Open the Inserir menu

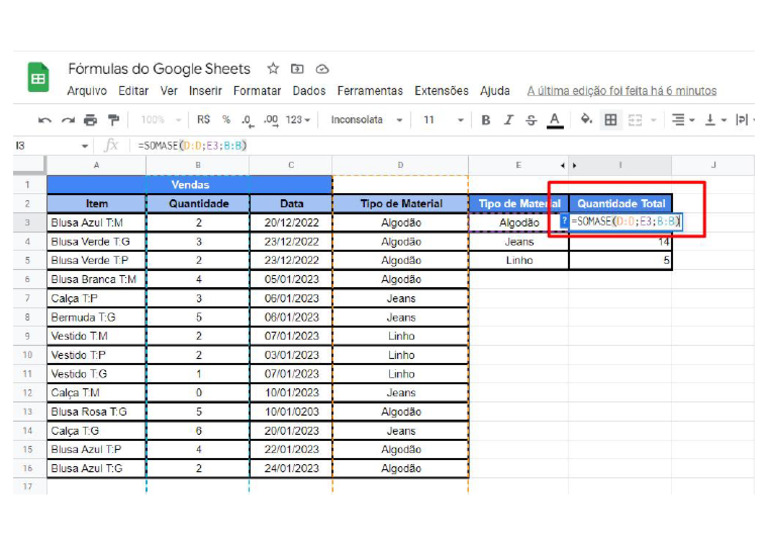[205, 91]
